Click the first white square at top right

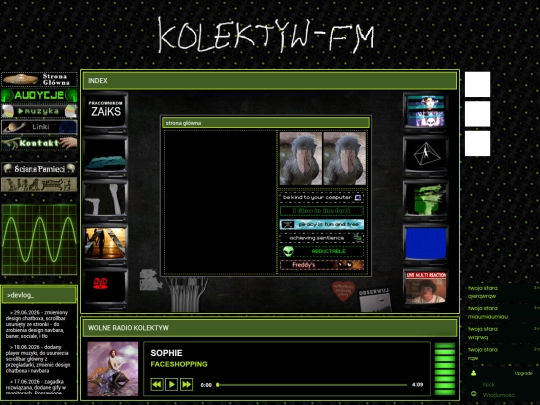click(477, 84)
